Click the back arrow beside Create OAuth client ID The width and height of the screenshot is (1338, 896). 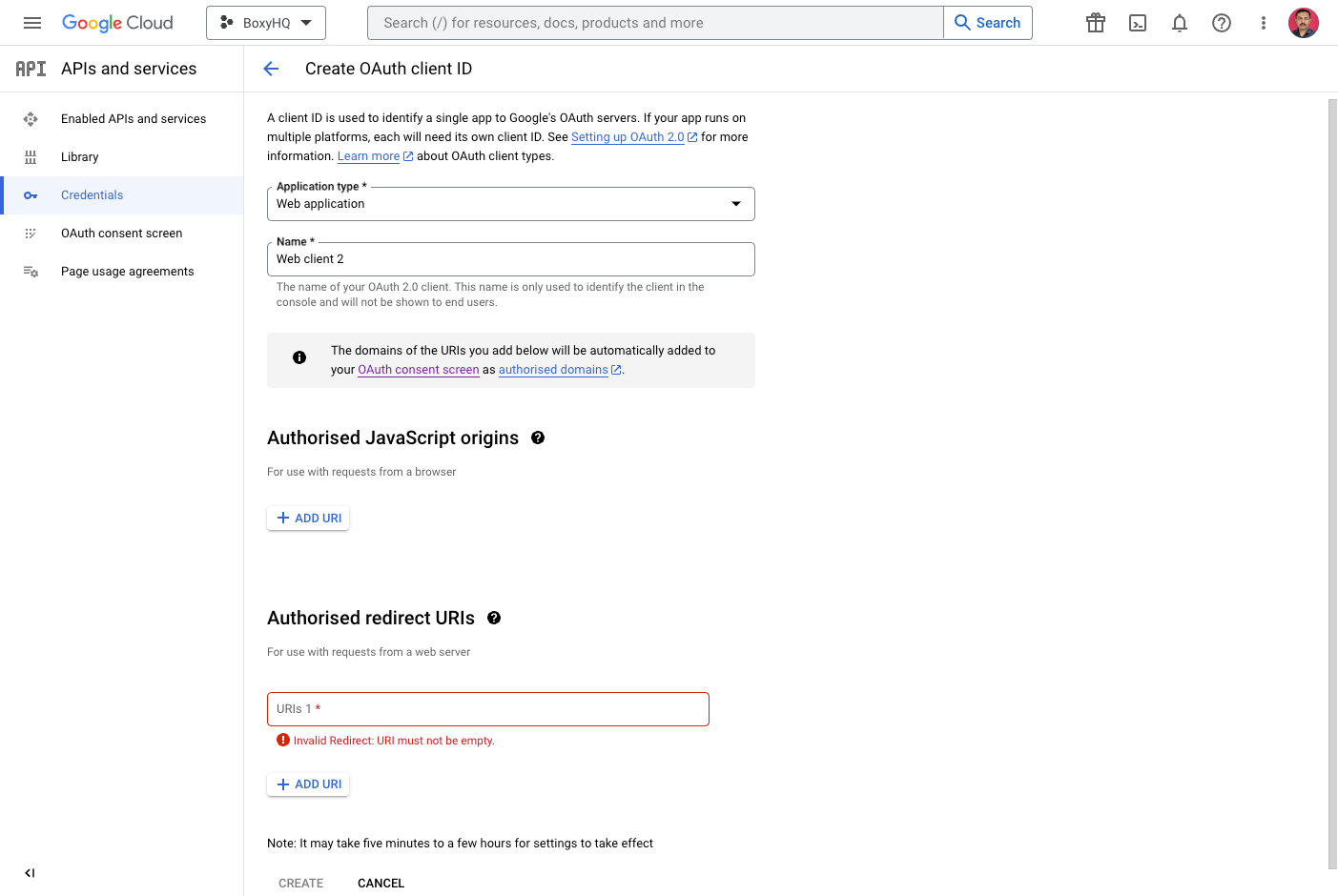(271, 68)
